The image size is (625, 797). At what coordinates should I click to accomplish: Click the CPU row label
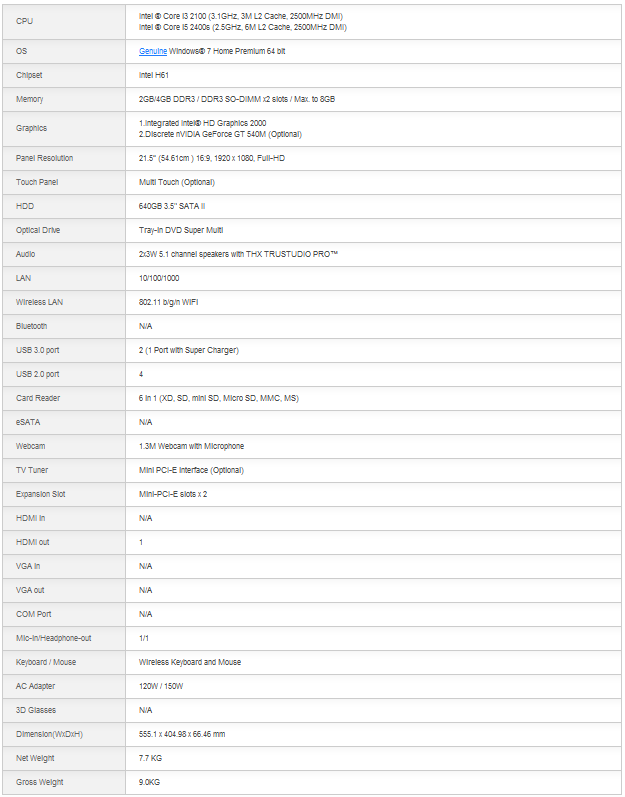click(x=24, y=21)
